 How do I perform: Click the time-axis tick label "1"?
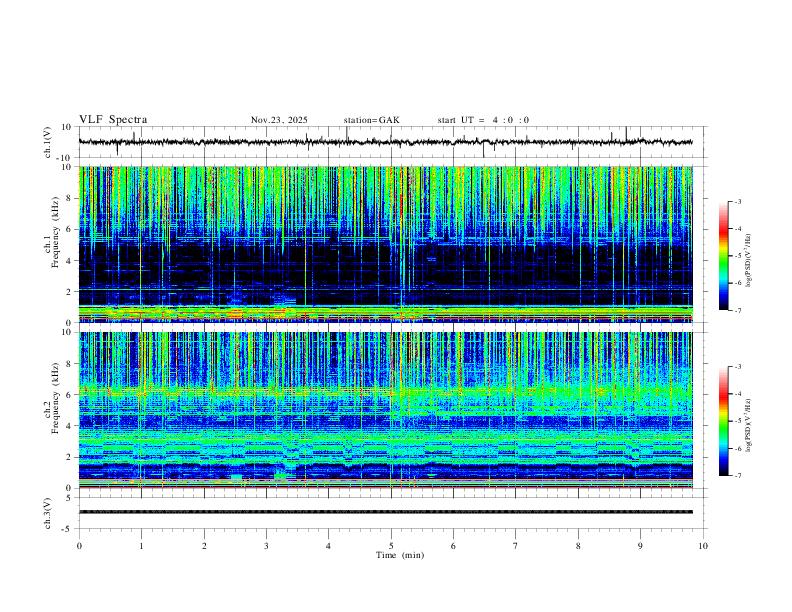[142, 546]
